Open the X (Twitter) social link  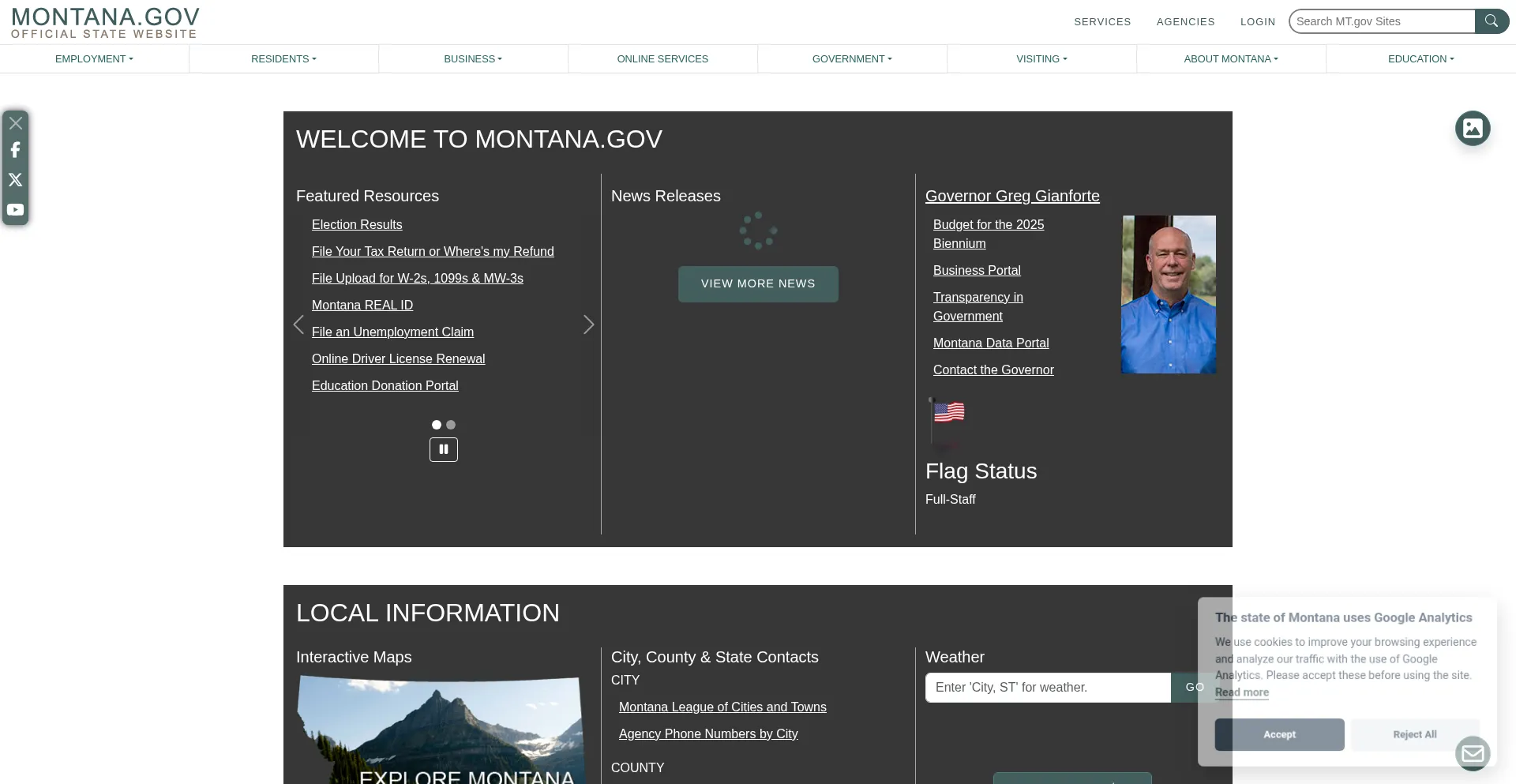click(15, 180)
